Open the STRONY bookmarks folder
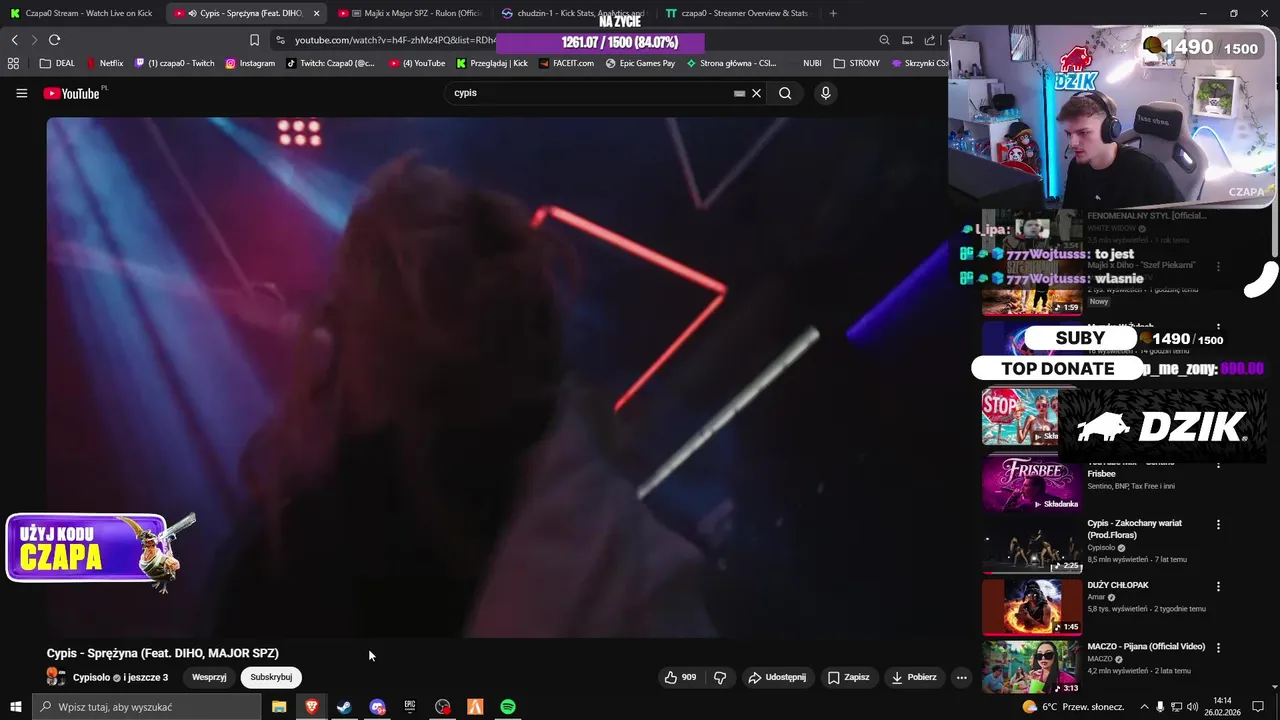The height and width of the screenshot is (720, 1280). [x=856, y=63]
